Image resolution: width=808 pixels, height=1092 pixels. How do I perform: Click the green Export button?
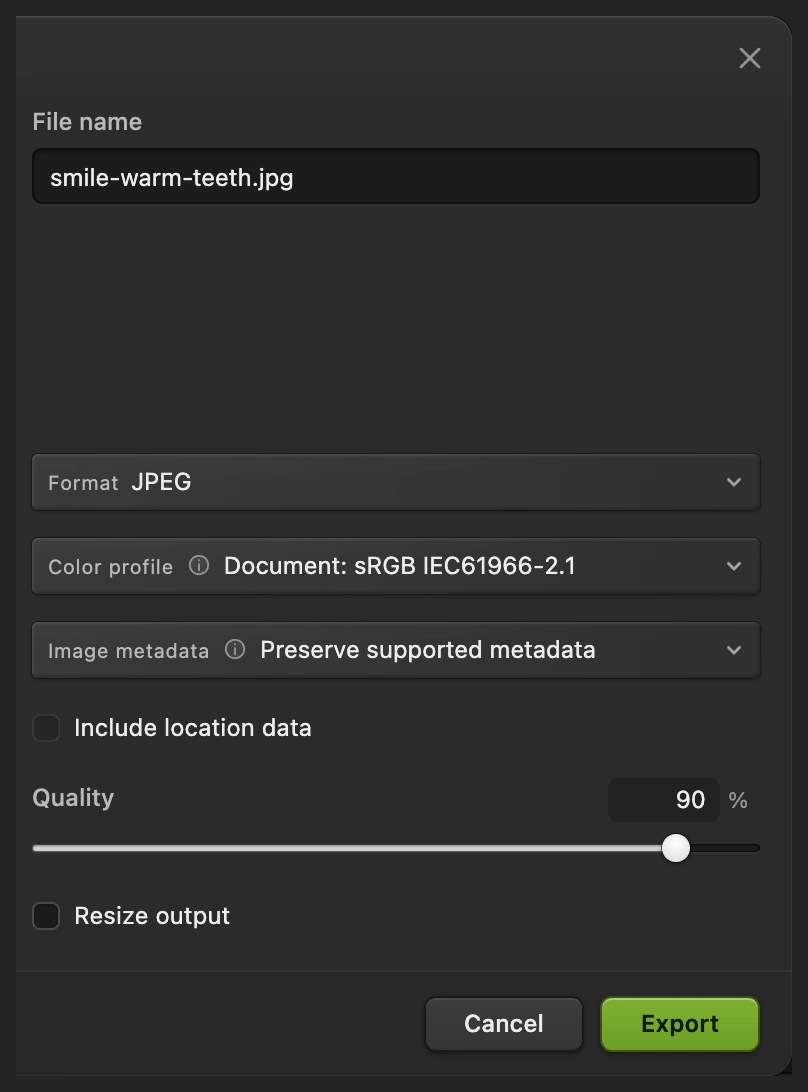pyautogui.click(x=680, y=1024)
